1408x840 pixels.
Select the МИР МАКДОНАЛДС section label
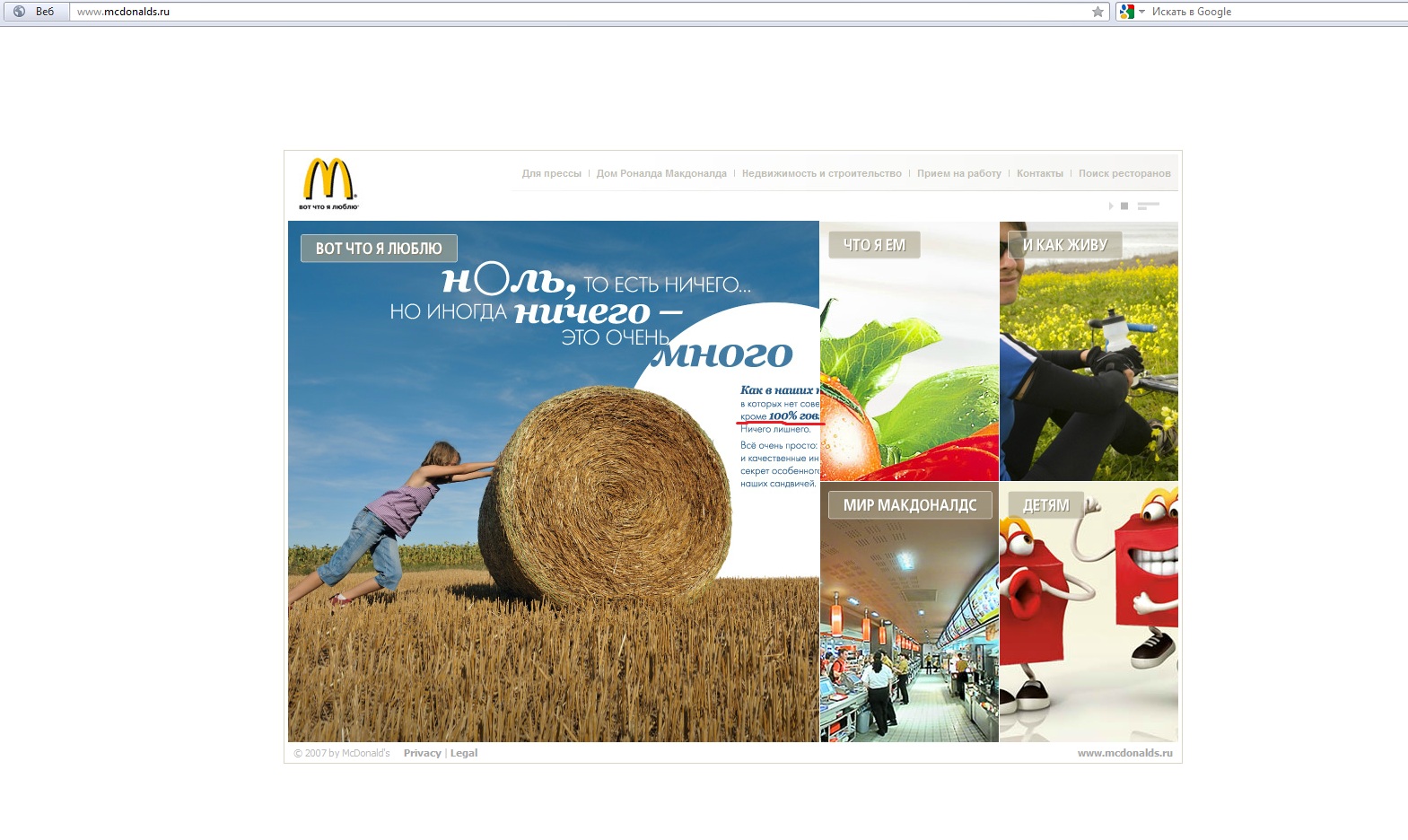point(910,505)
